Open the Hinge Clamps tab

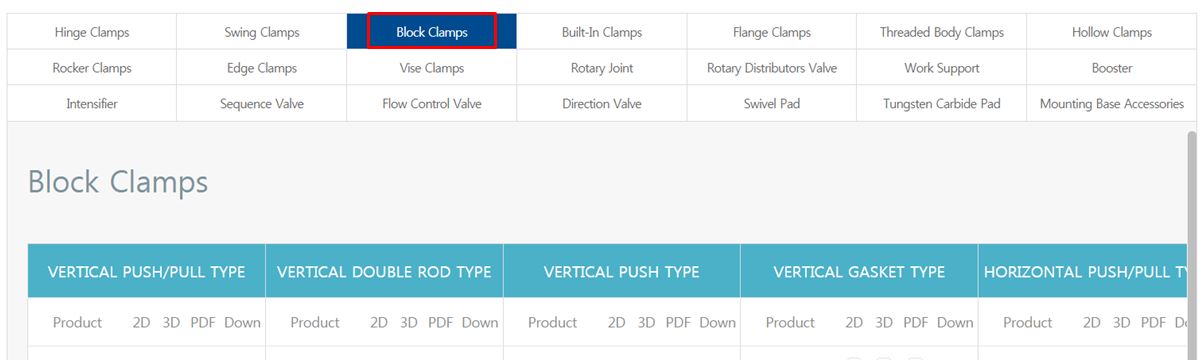92,32
